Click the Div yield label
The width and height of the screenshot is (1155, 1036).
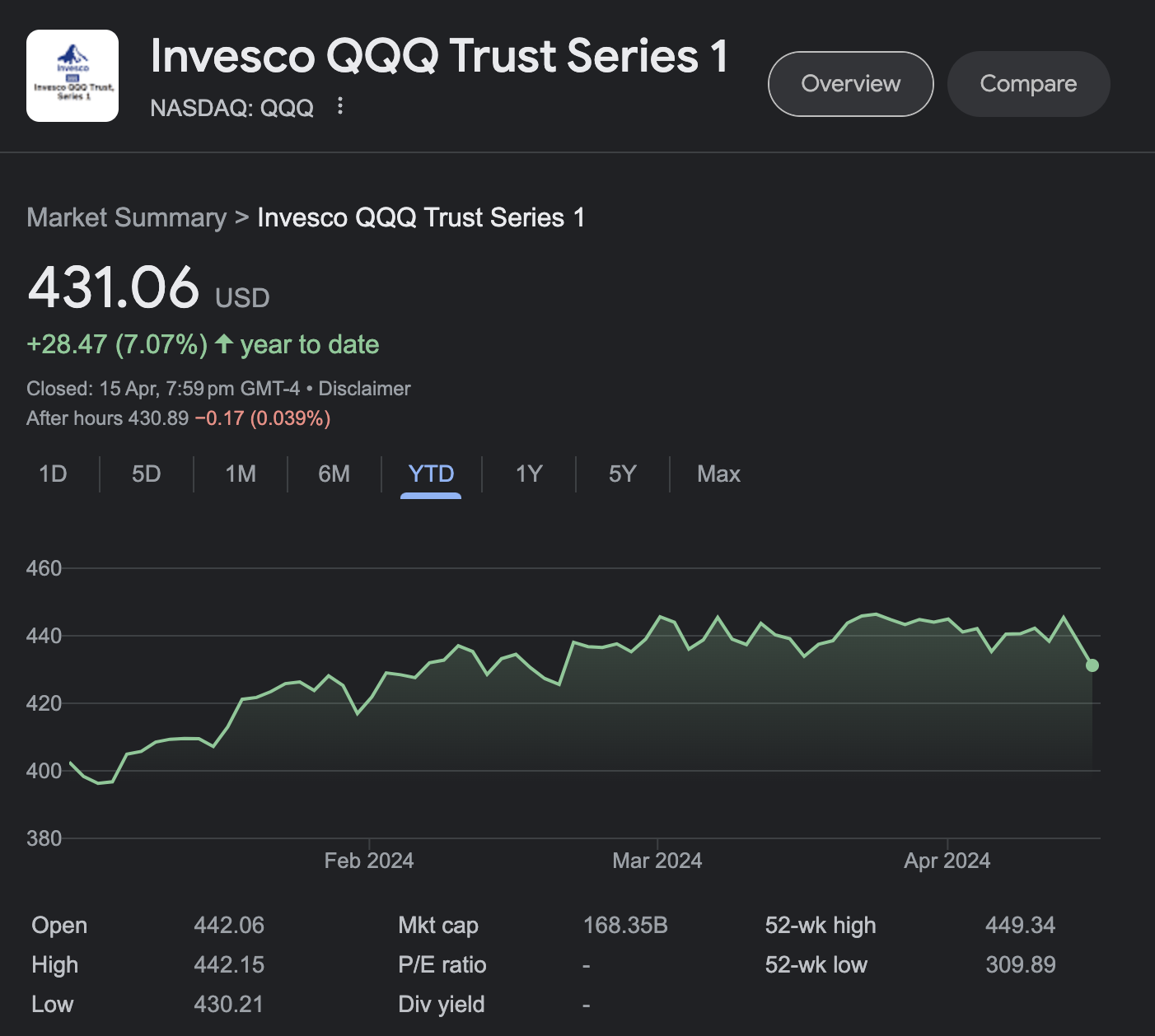tap(441, 1005)
